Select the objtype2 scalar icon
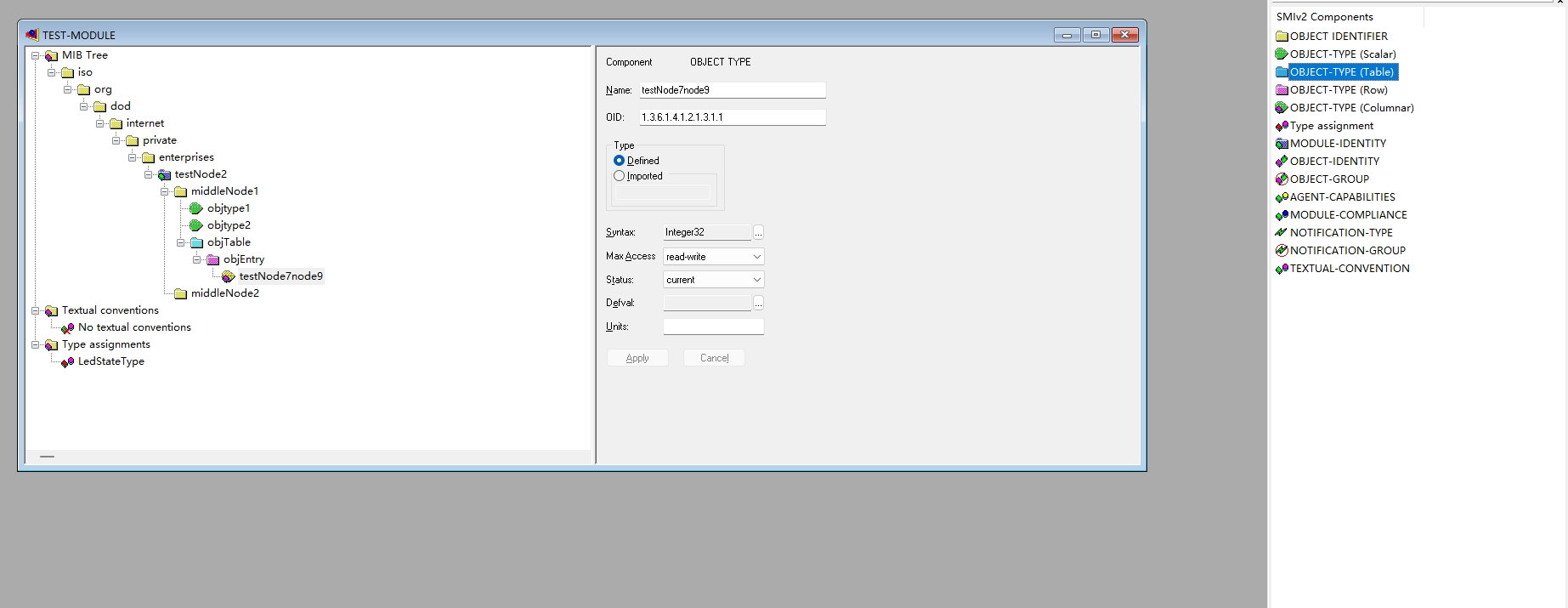The width and height of the screenshot is (1568, 608). click(x=196, y=225)
